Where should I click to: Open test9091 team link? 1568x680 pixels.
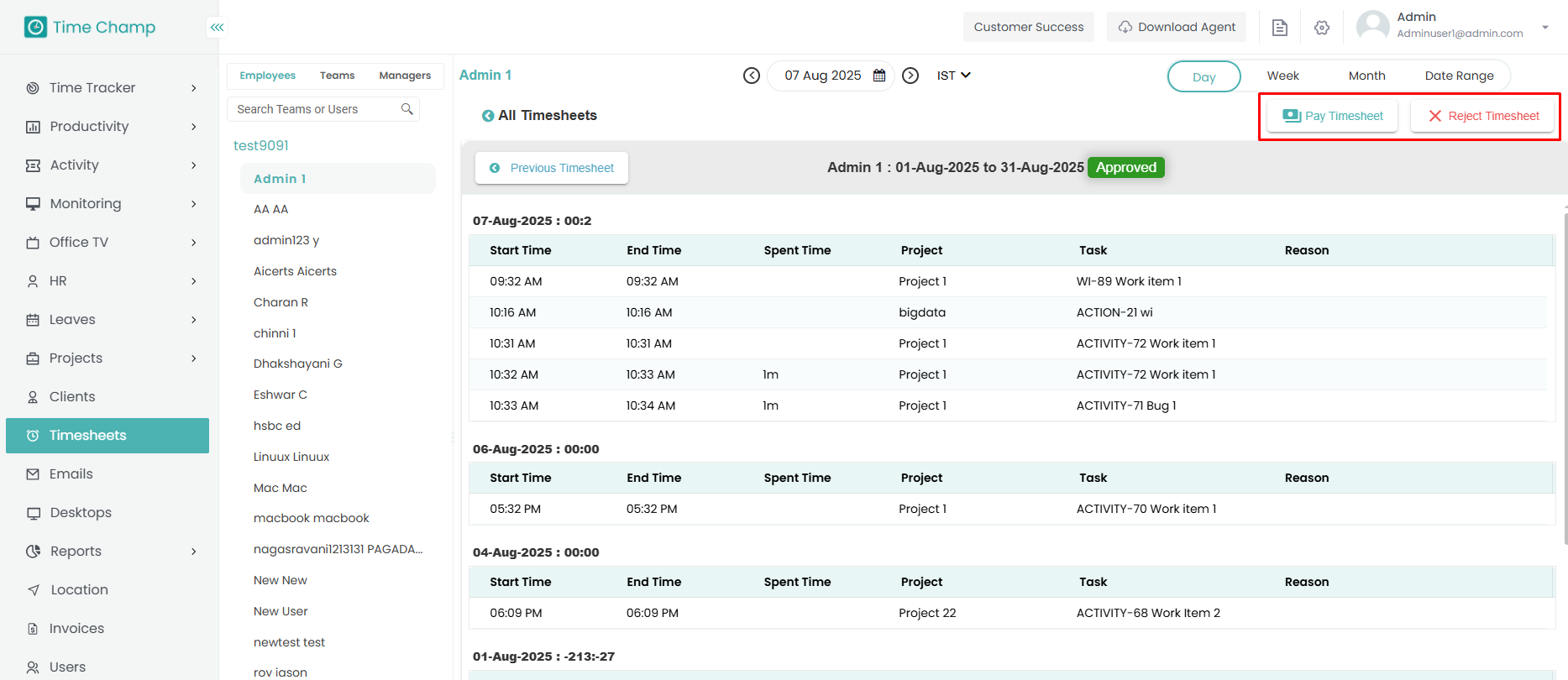261,145
